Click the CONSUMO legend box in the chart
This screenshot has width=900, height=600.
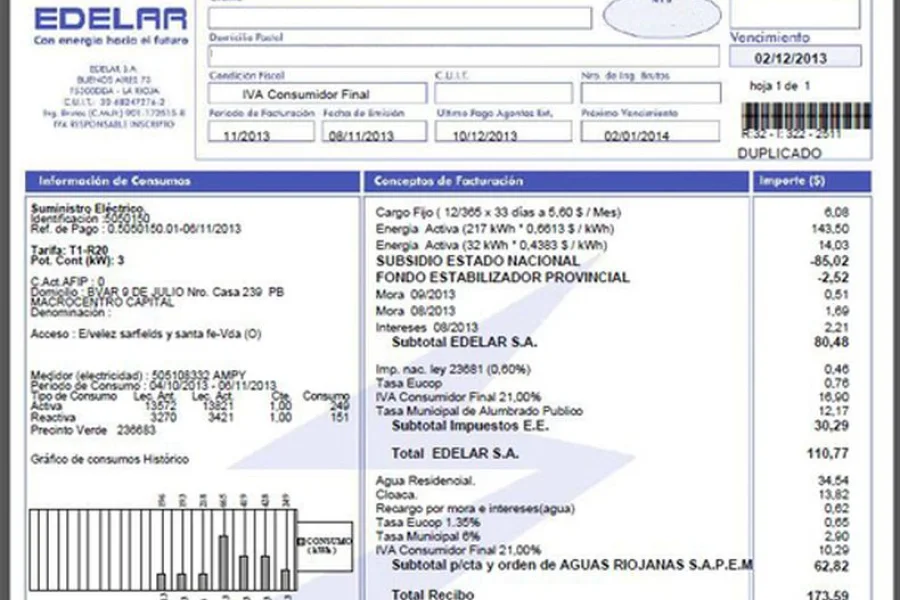(324, 545)
